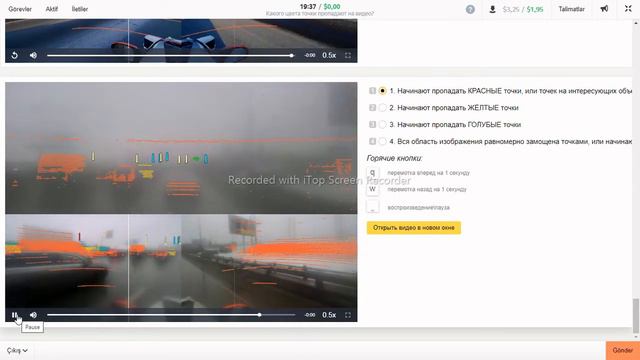
Task: Select option 3 ГОЛУБЫЕ точки radio button
Action: [x=382, y=124]
